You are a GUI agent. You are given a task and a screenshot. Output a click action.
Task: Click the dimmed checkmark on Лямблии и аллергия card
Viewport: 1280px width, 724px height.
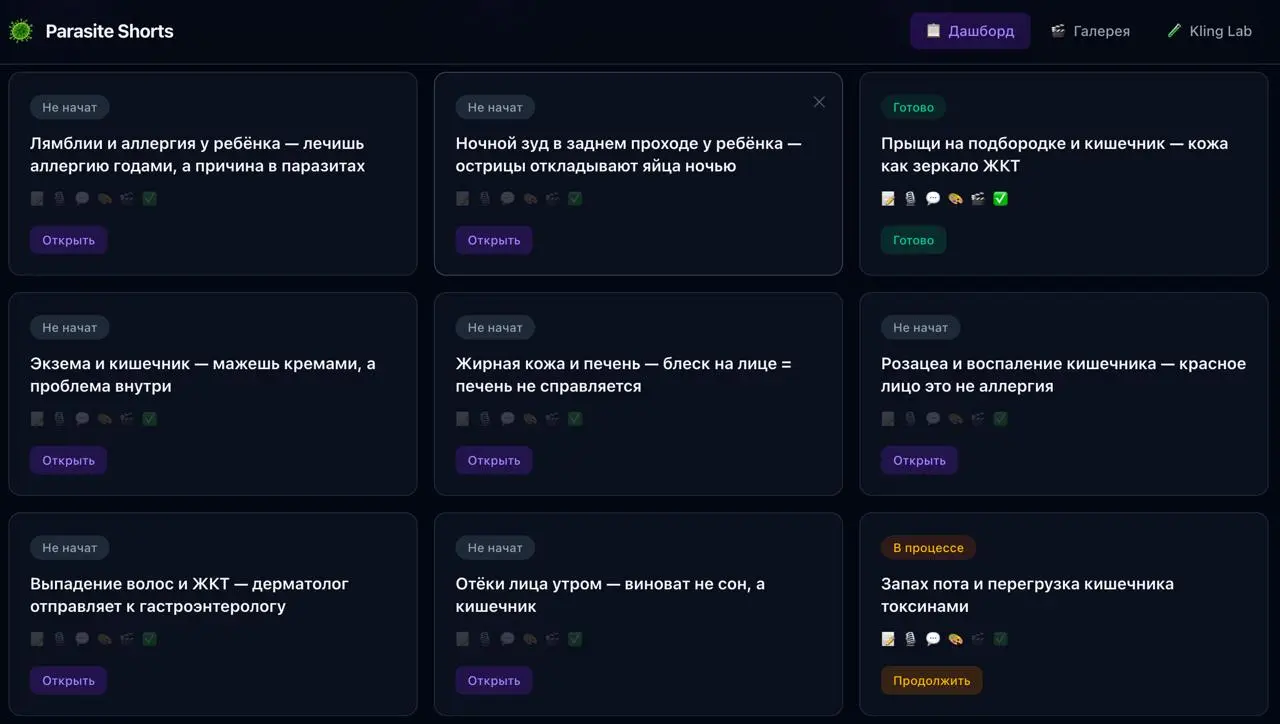(x=149, y=198)
